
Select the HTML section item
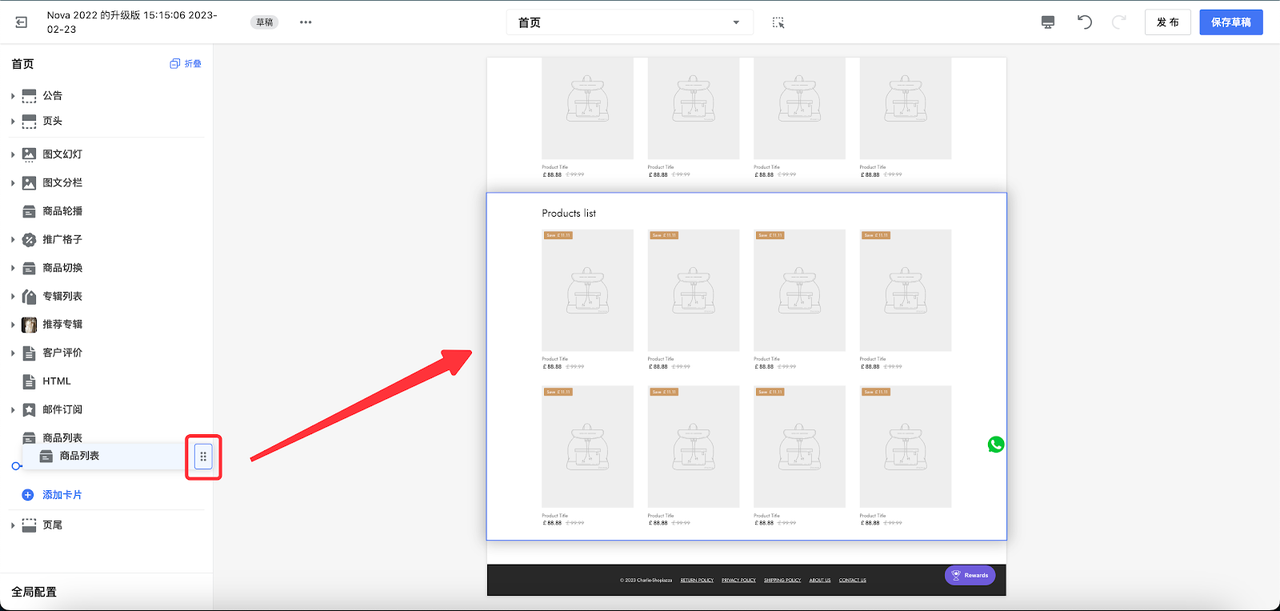tap(56, 381)
